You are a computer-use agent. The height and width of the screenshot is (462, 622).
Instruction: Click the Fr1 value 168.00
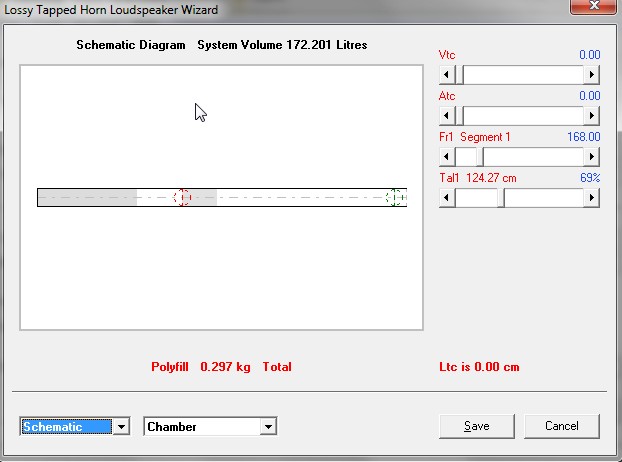(584, 137)
